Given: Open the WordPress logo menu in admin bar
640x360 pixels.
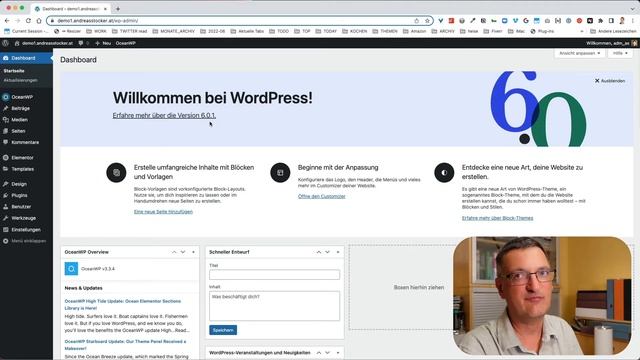Looking at the screenshot, I should pos(5,43).
